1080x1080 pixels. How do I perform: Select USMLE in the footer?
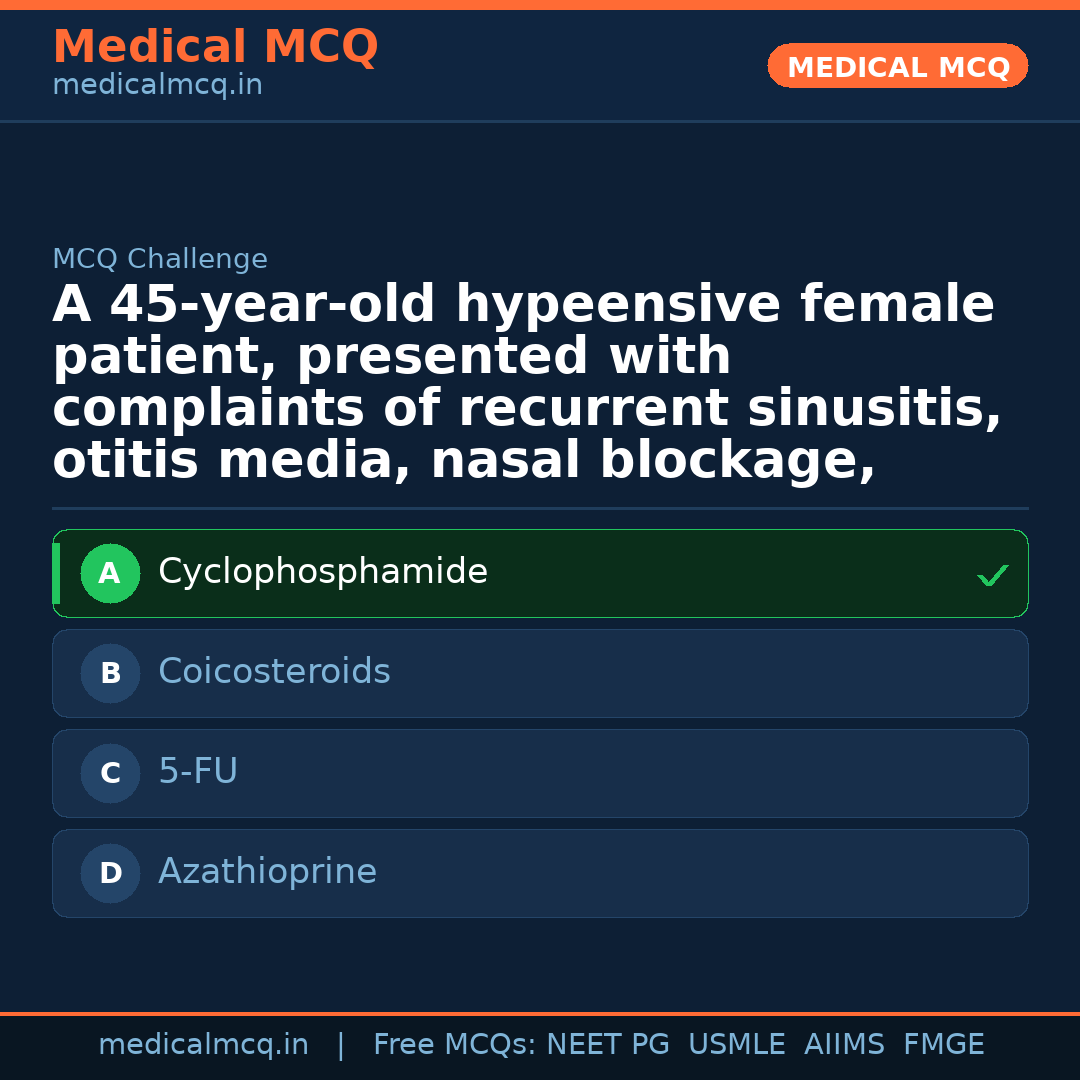click(736, 1045)
